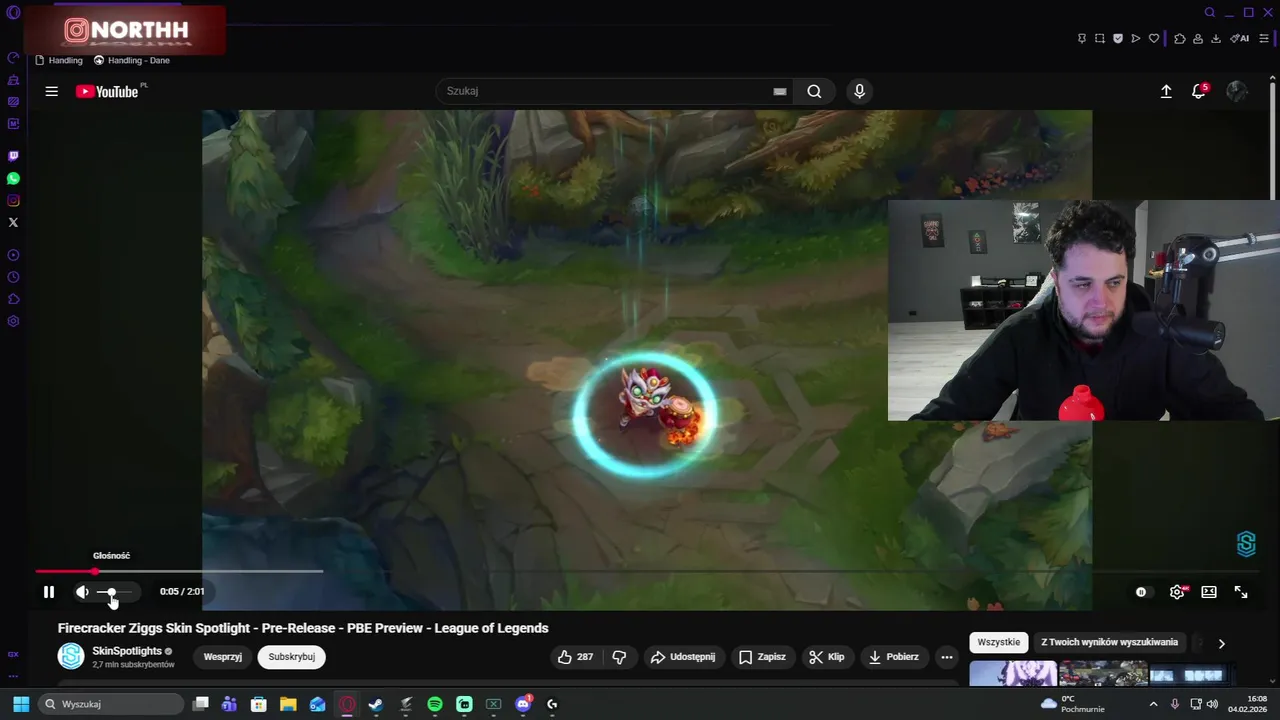The width and height of the screenshot is (1280, 720).
Task: Click the YouTube search magnifier button
Action: pos(814,91)
